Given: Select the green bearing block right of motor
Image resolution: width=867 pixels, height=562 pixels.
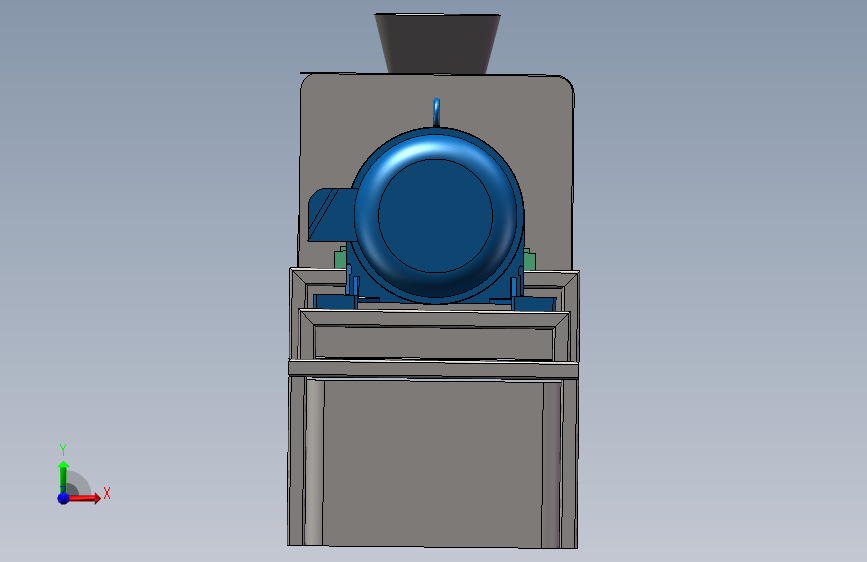Looking at the screenshot, I should [x=529, y=259].
